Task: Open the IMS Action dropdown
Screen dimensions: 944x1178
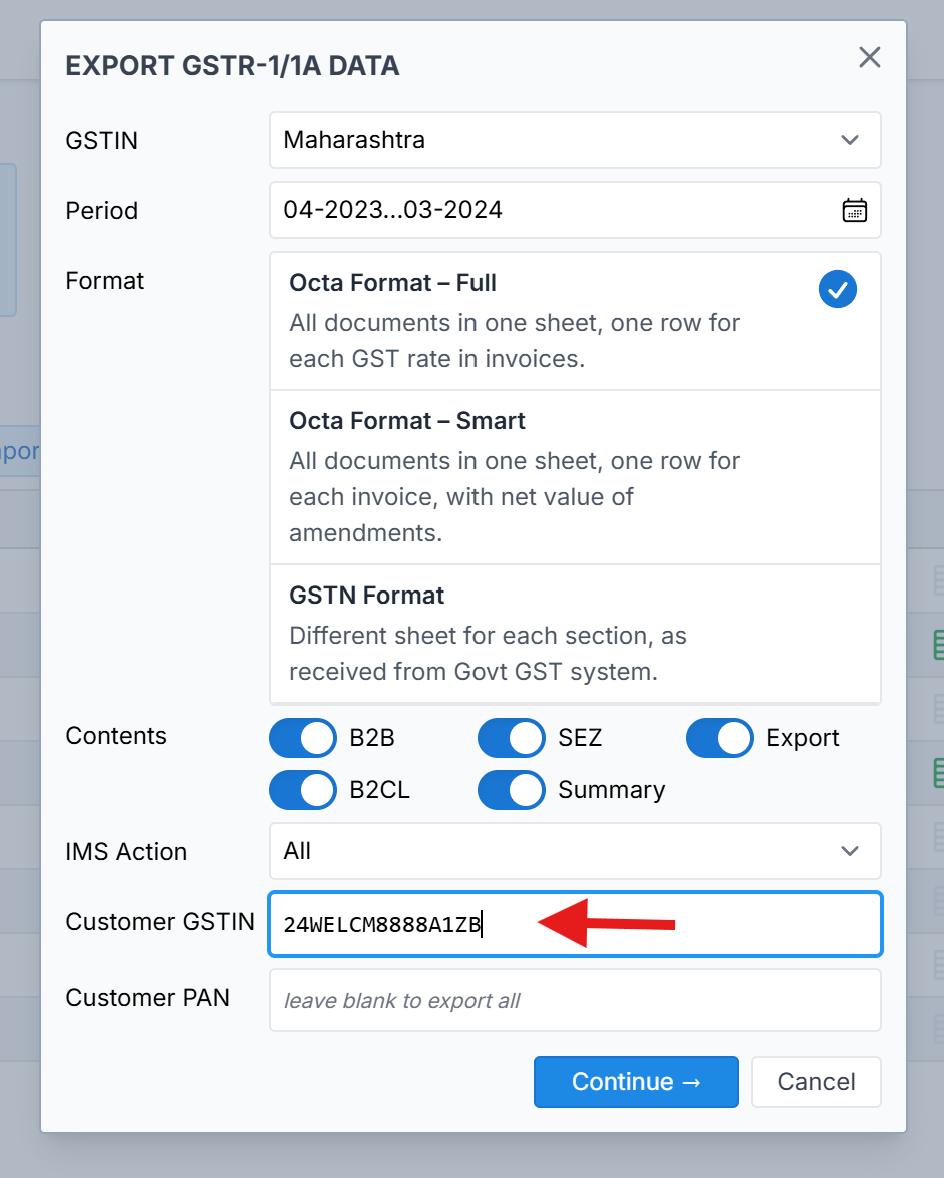Action: [x=574, y=851]
